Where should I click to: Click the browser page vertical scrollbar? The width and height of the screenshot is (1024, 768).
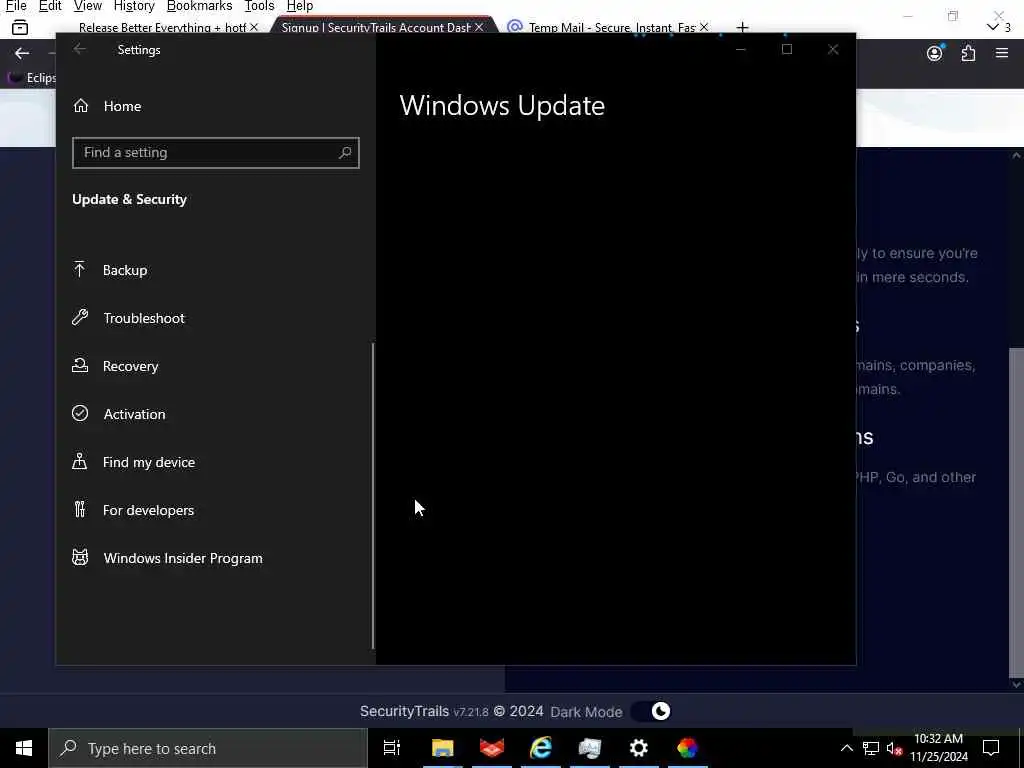(1016, 513)
